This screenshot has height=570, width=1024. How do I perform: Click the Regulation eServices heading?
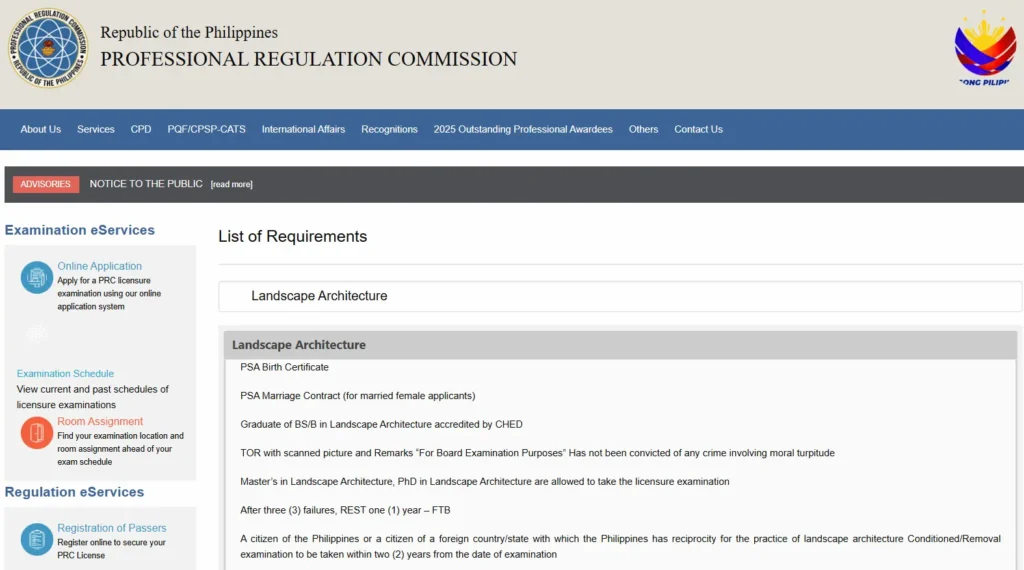point(74,492)
